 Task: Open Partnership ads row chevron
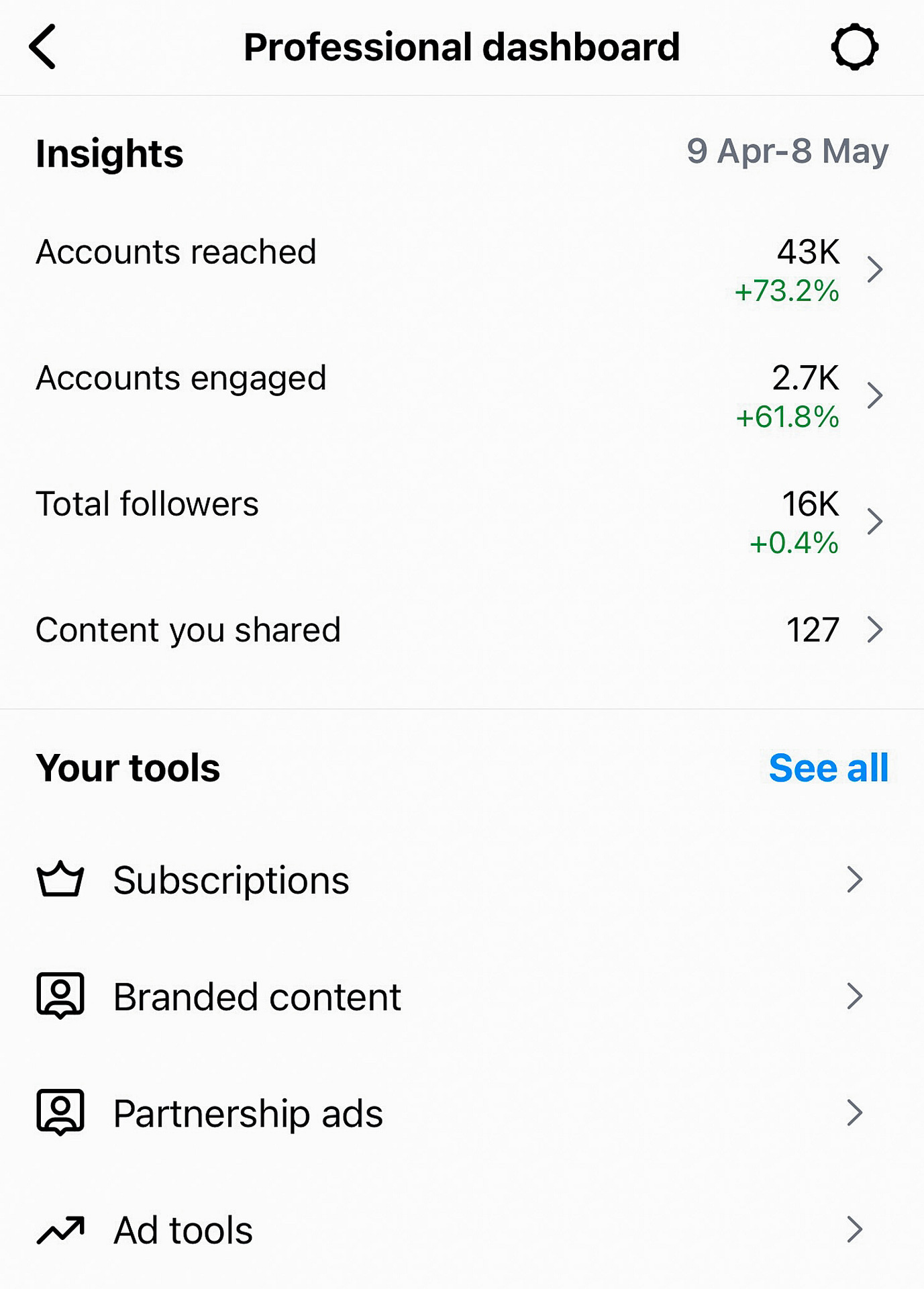pyautogui.click(x=854, y=1113)
